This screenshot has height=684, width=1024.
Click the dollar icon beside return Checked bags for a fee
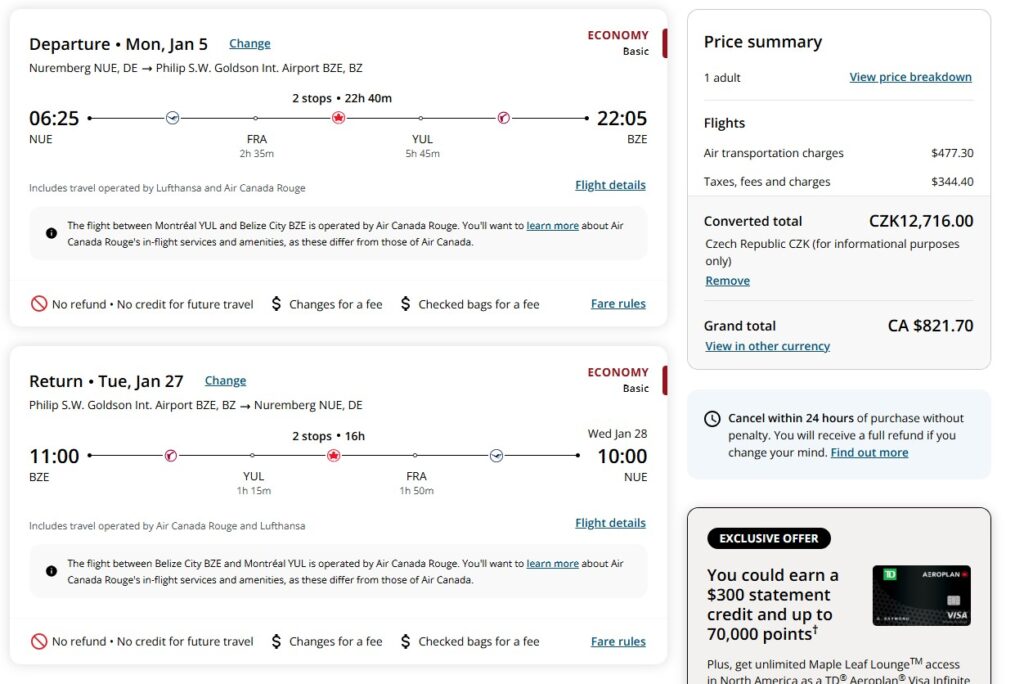(x=406, y=642)
